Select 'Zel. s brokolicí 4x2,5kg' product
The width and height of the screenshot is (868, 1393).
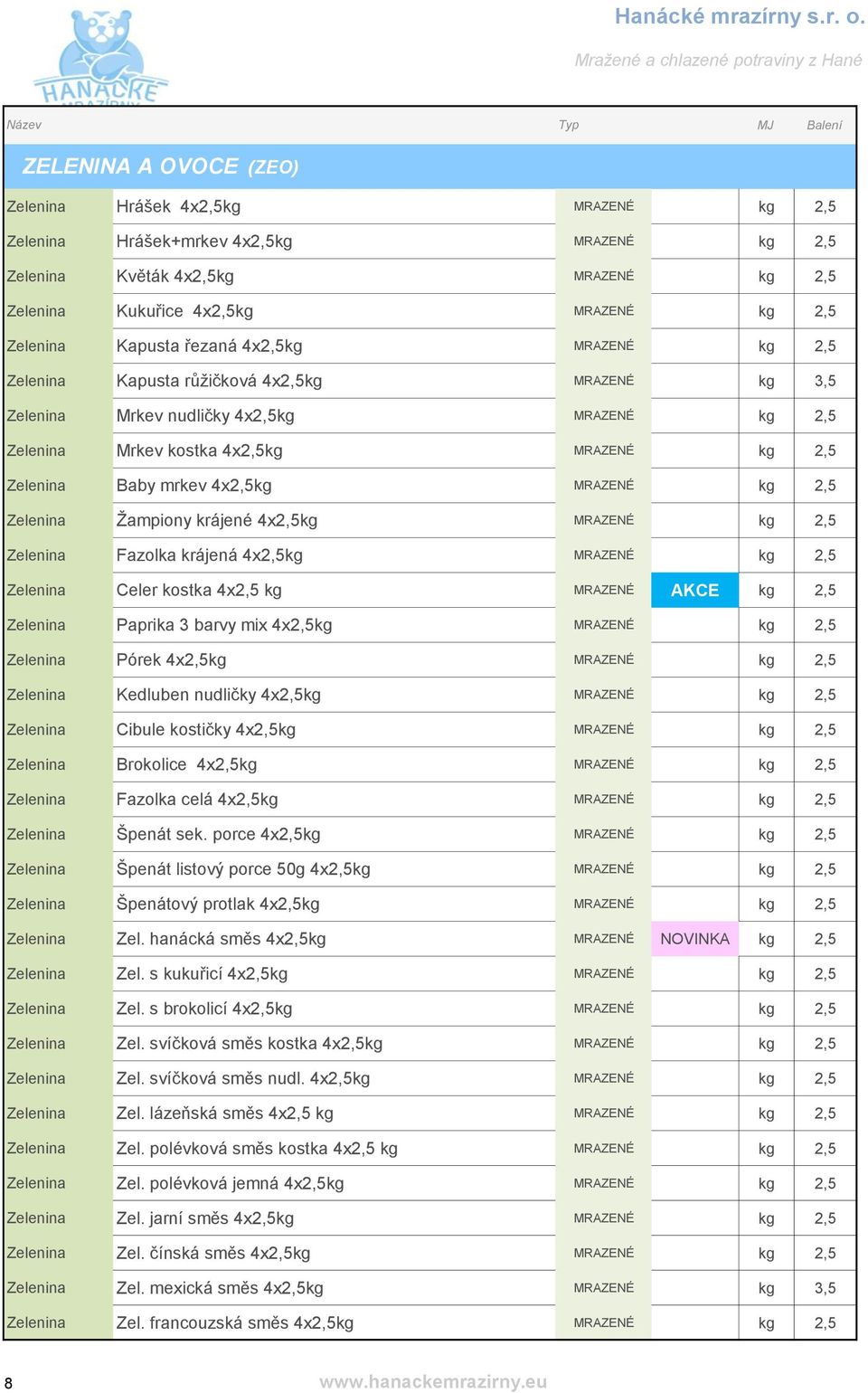click(x=204, y=1009)
